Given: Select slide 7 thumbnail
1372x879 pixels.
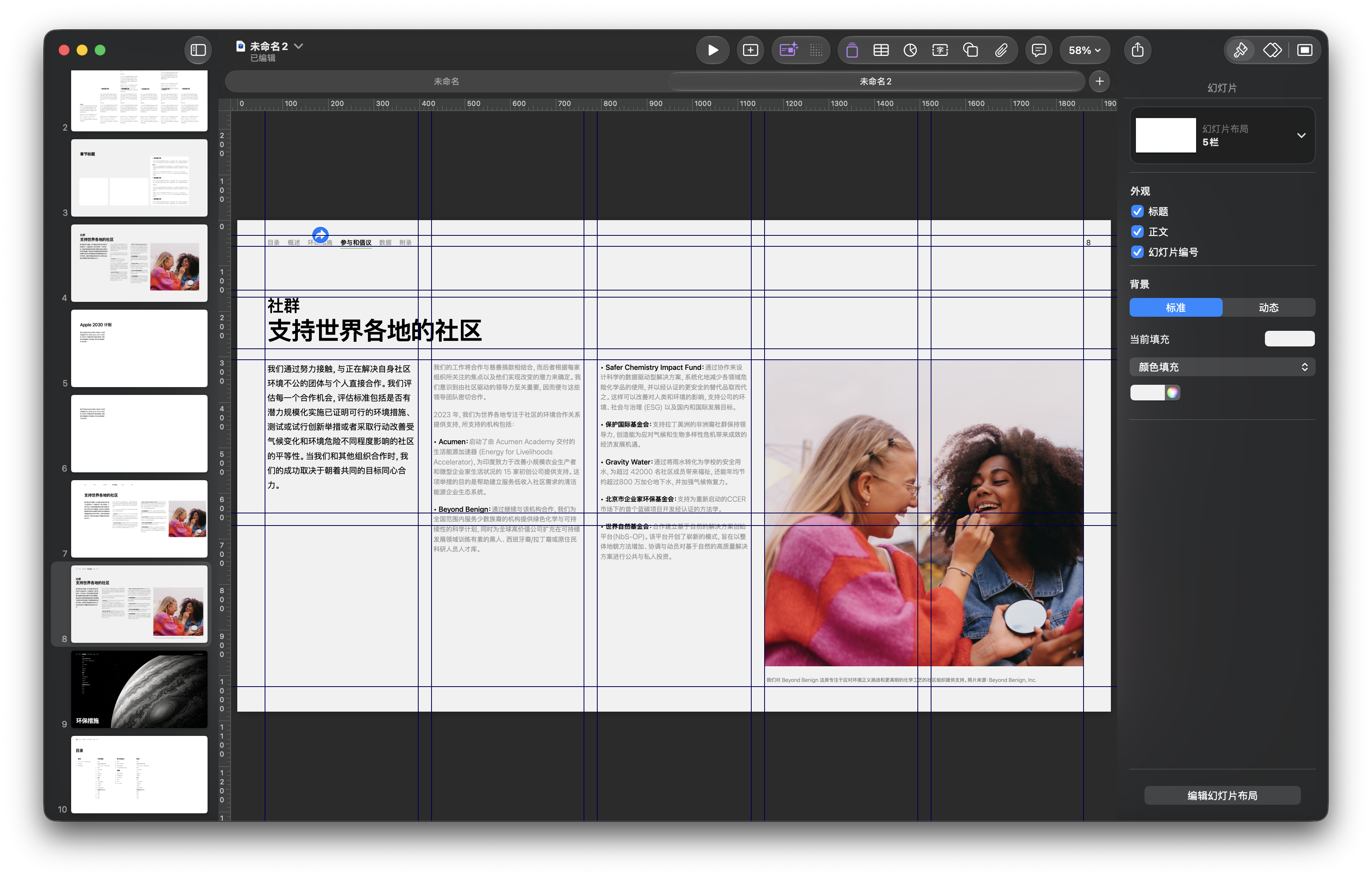Looking at the screenshot, I should 139,519.
